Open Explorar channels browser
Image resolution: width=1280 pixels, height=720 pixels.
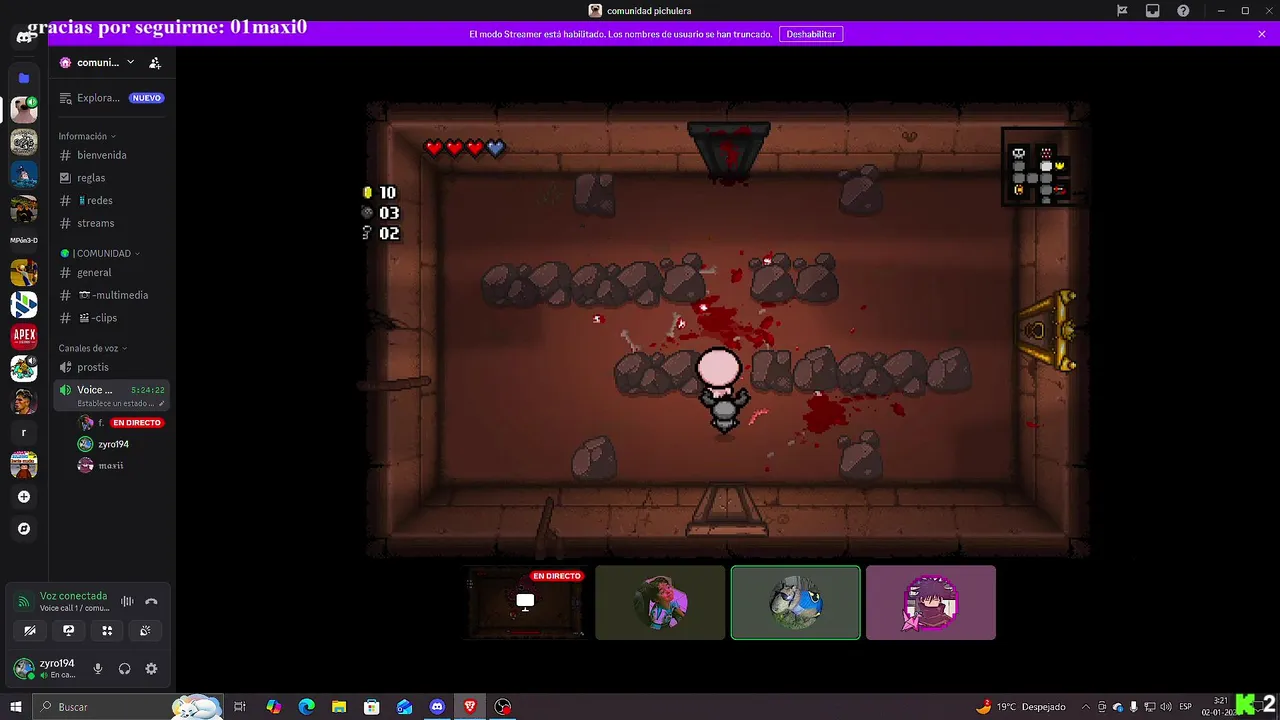coord(110,98)
